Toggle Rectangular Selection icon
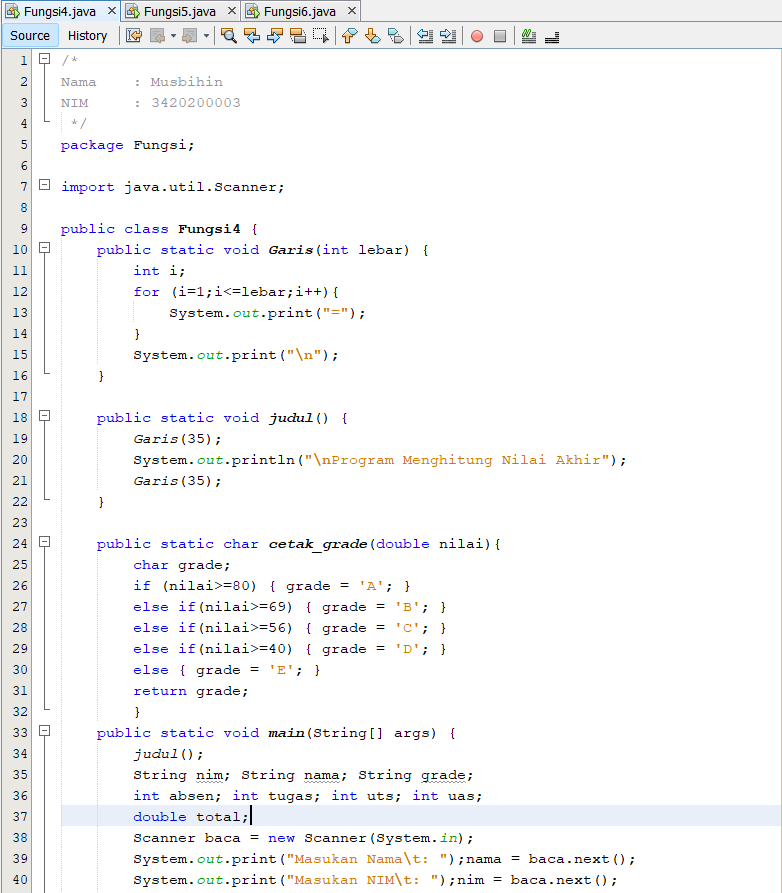Screen dimensions: 782x893 (321, 36)
